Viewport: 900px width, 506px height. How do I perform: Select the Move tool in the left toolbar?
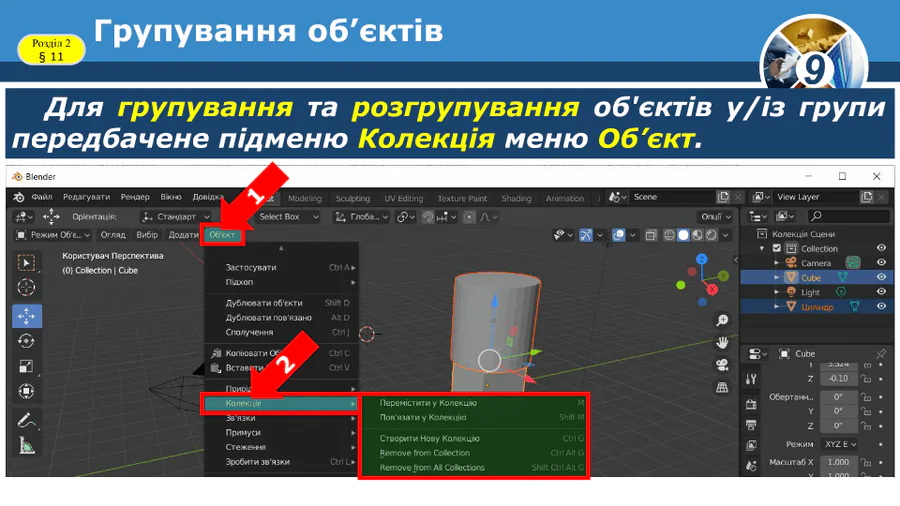coord(27,315)
